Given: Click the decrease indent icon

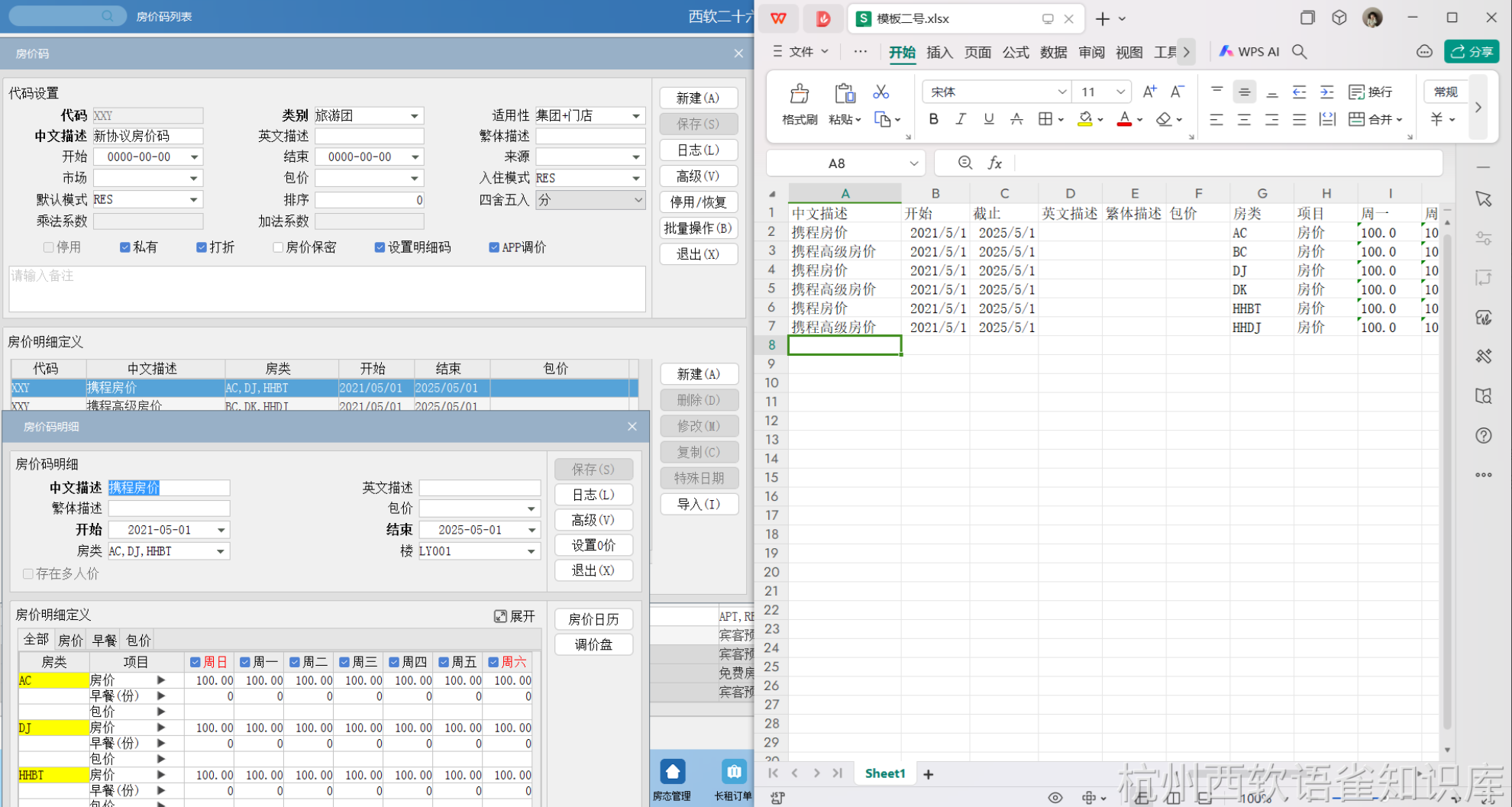Looking at the screenshot, I should coord(1299,92).
